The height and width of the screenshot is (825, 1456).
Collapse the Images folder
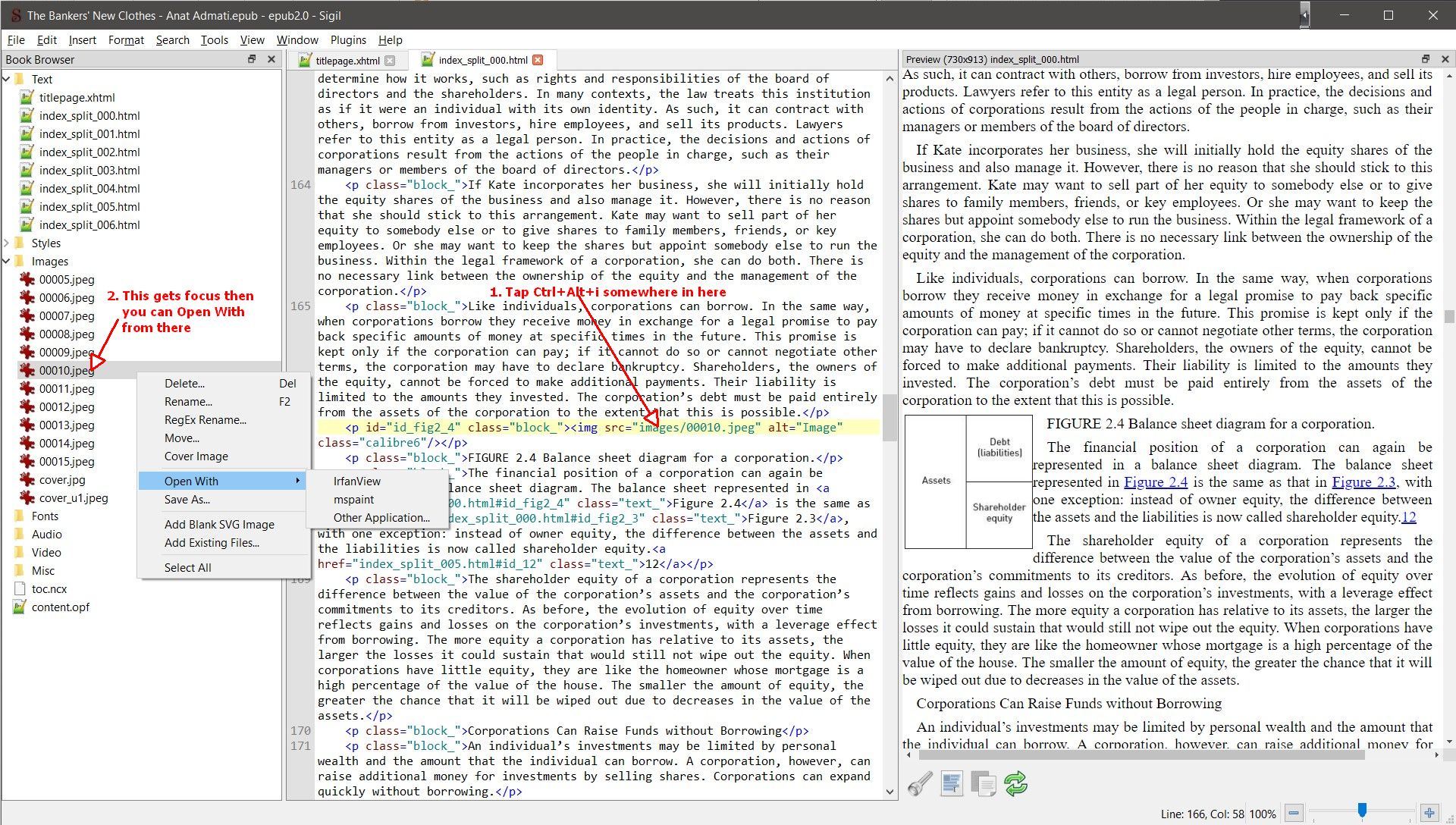pyautogui.click(x=7, y=261)
